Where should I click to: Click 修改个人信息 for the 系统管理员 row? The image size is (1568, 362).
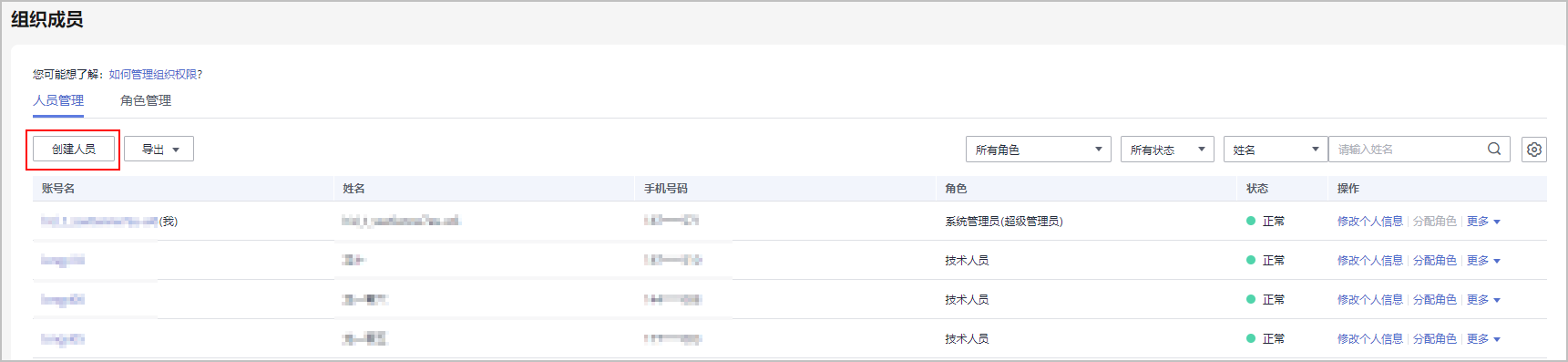(1369, 222)
